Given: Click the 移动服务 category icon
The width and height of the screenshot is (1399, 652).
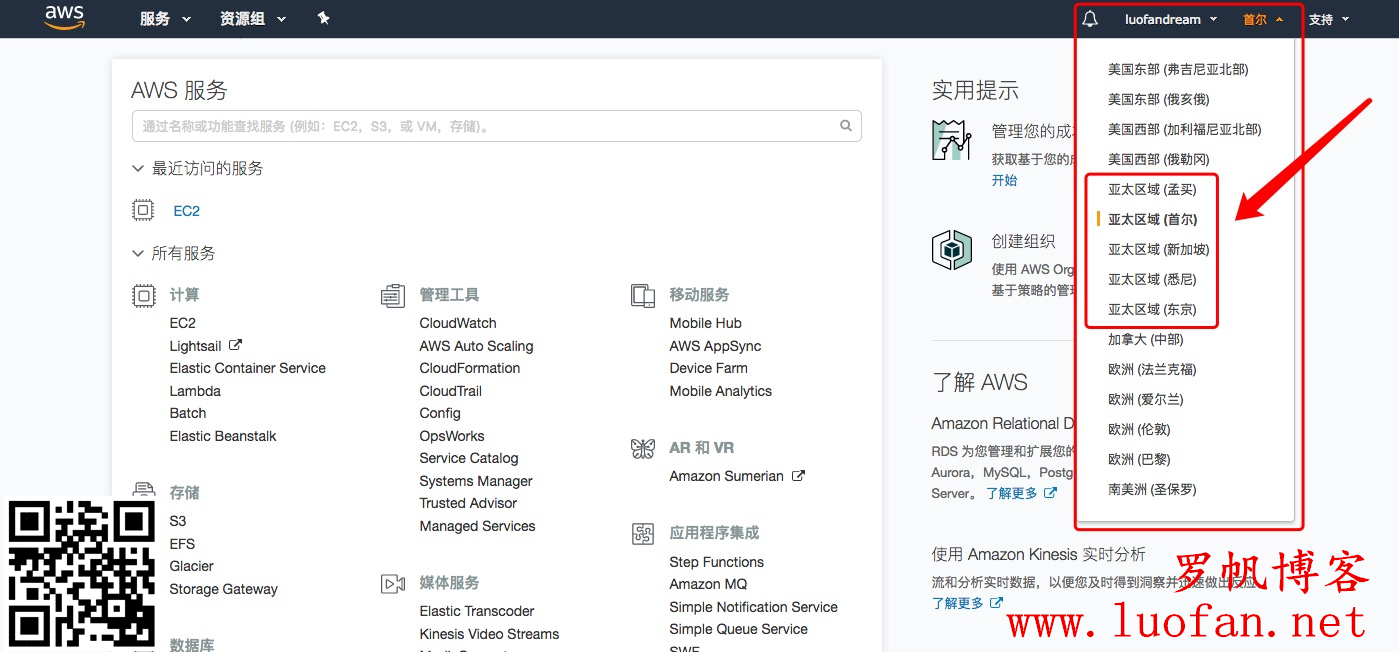Looking at the screenshot, I should coord(643,295).
